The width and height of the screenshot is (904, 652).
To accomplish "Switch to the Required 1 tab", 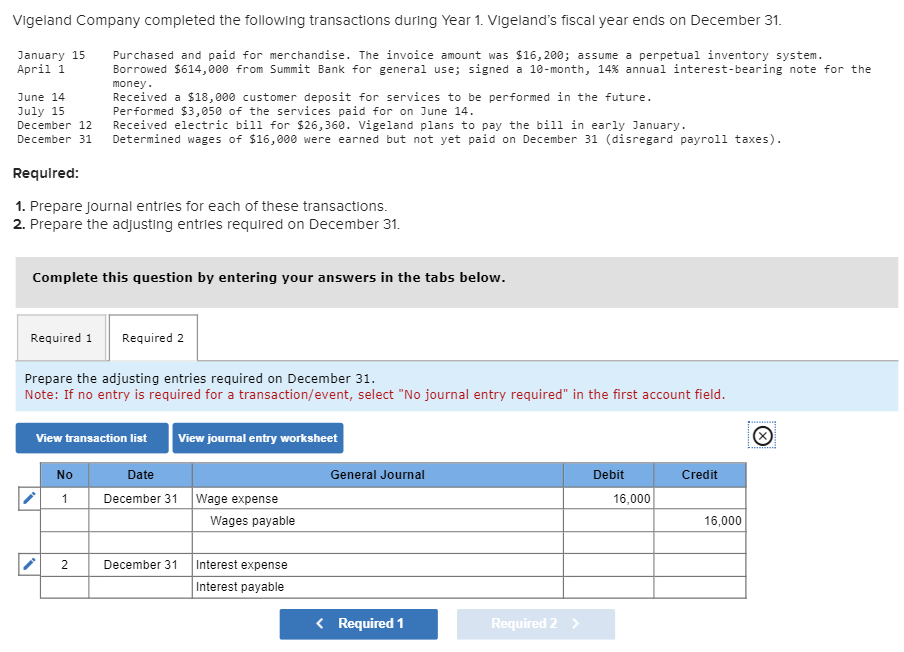I will 61,338.
